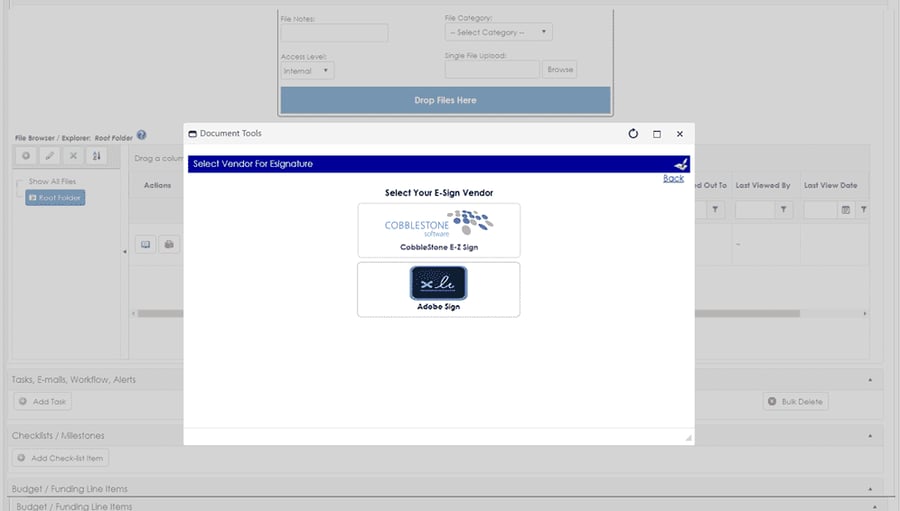This screenshot has width=900, height=511.
Task: Click the Add Task button
Action: click(x=42, y=401)
